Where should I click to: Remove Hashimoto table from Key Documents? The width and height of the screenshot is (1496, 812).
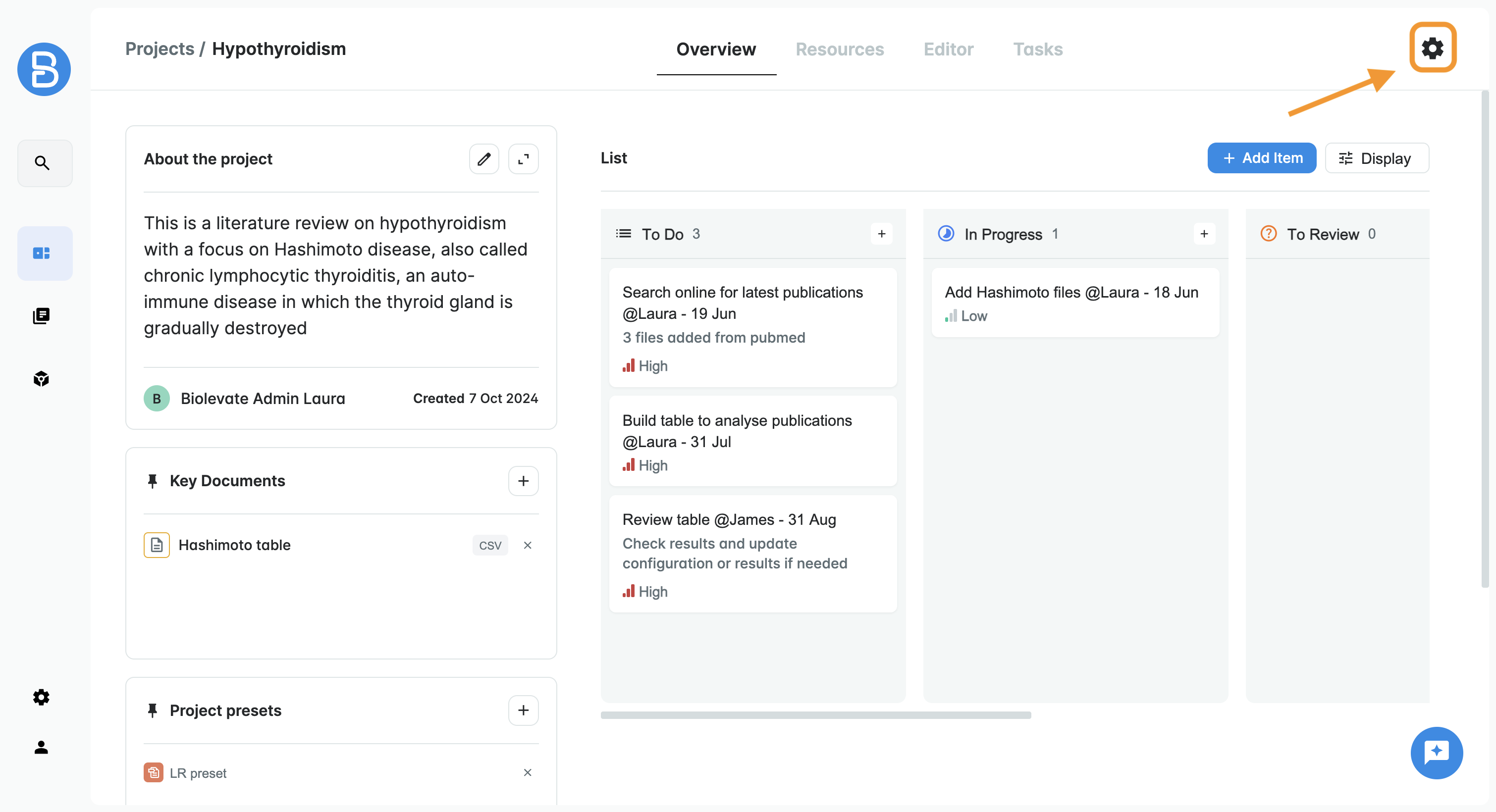528,545
